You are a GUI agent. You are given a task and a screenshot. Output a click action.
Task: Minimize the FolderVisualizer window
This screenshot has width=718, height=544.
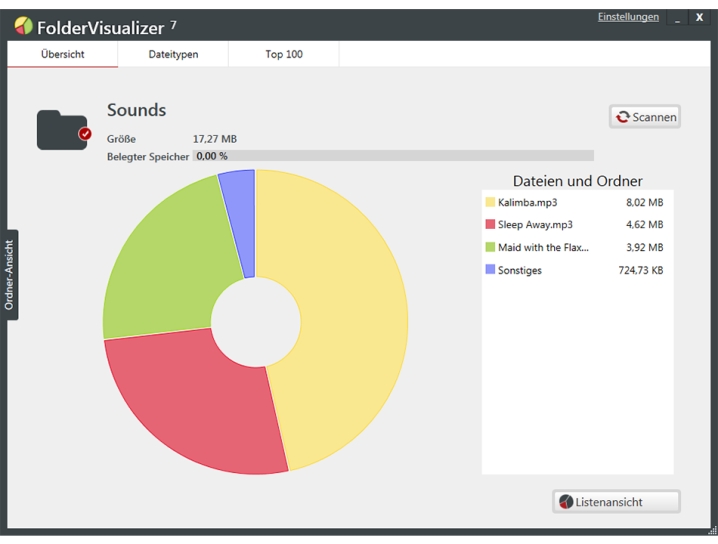point(678,19)
